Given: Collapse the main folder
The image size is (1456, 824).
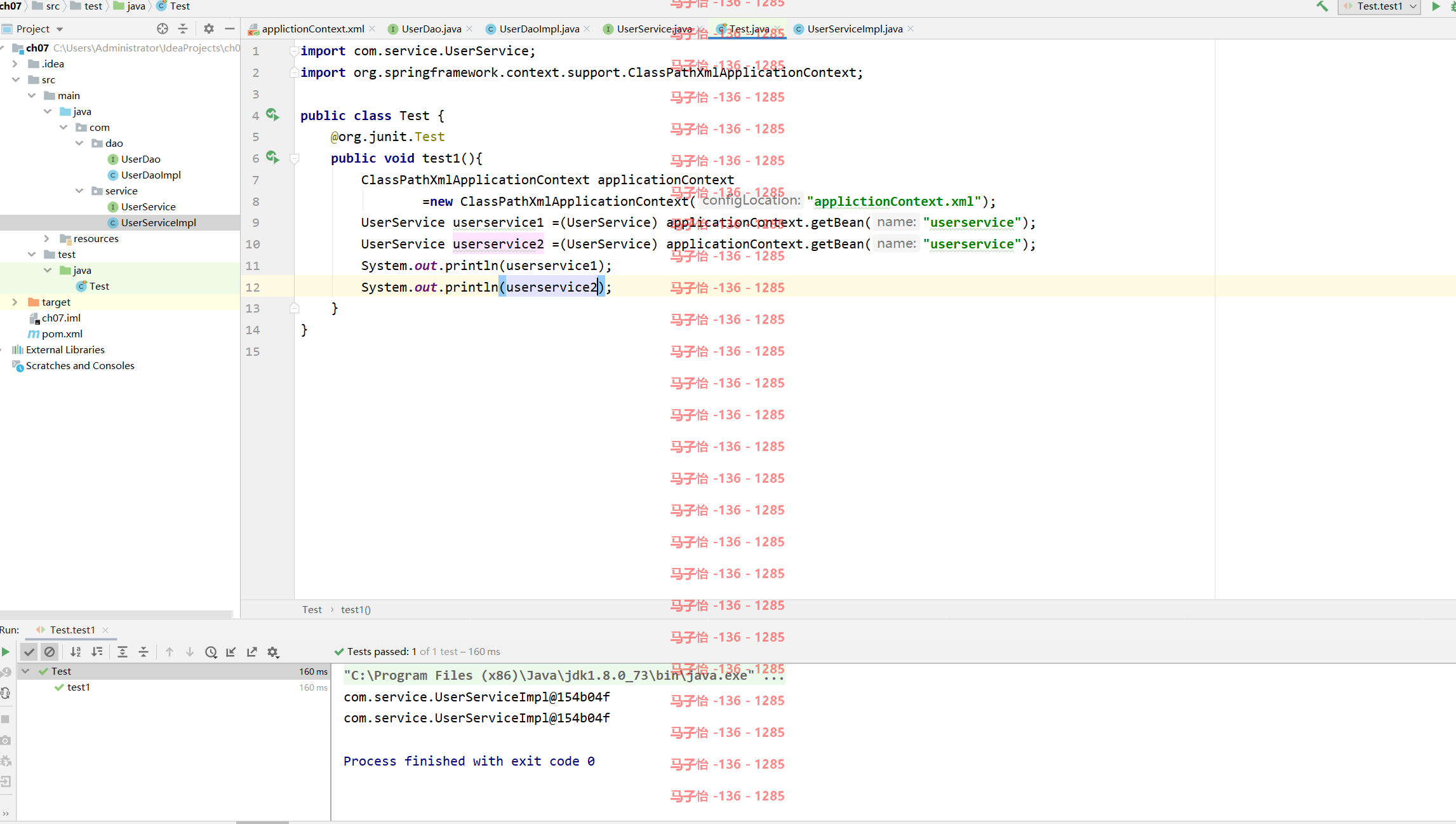Looking at the screenshot, I should coord(31,95).
